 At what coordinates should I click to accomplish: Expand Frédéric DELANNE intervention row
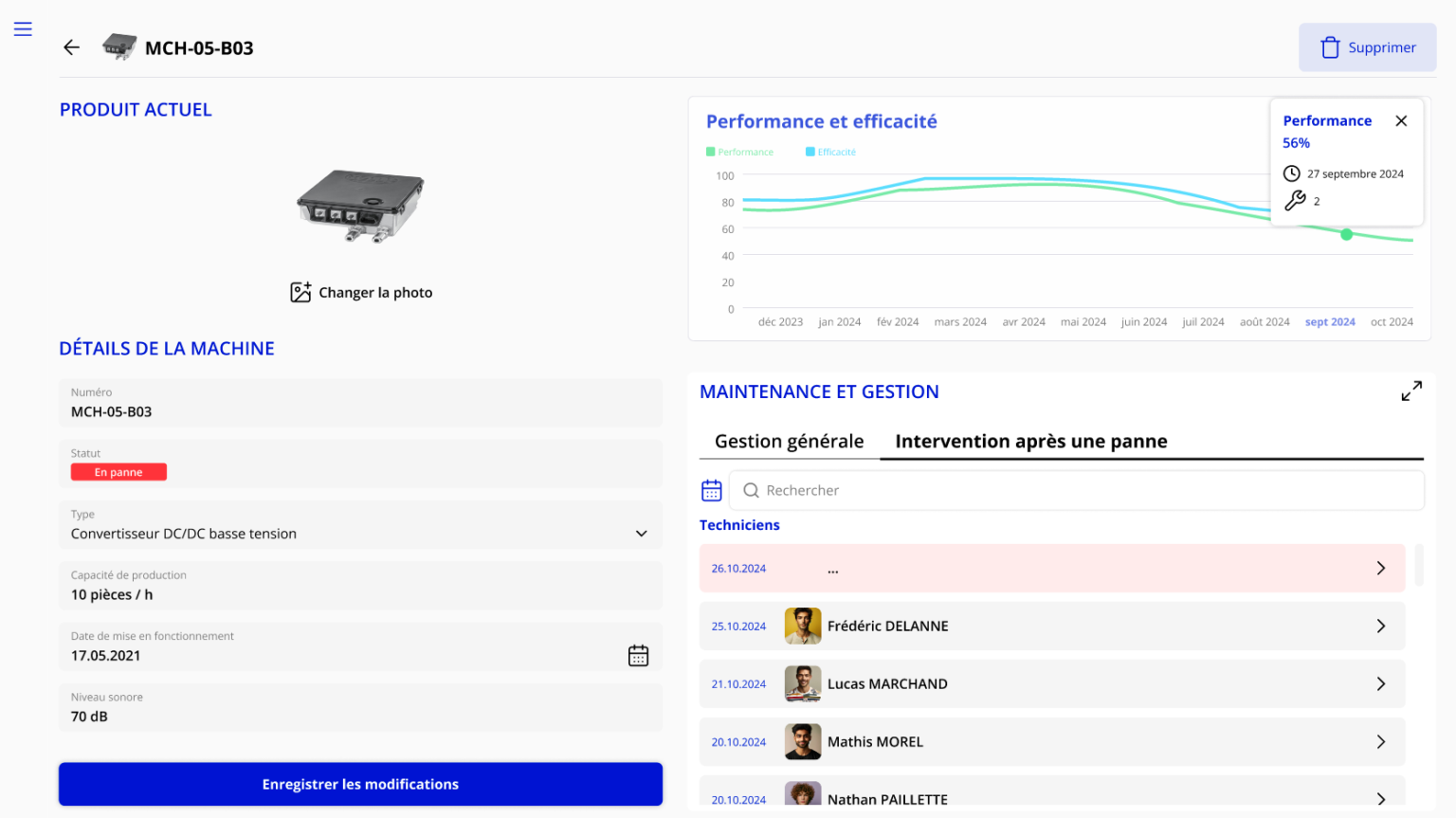click(x=1380, y=626)
